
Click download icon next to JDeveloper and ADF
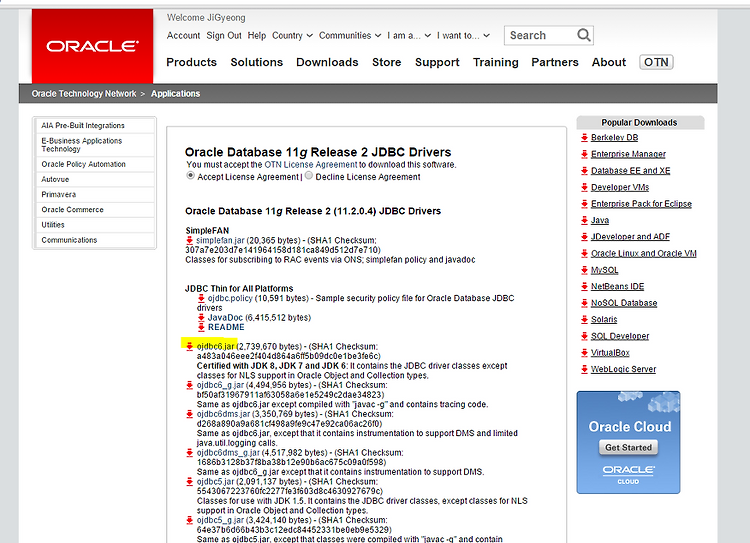[584, 237]
